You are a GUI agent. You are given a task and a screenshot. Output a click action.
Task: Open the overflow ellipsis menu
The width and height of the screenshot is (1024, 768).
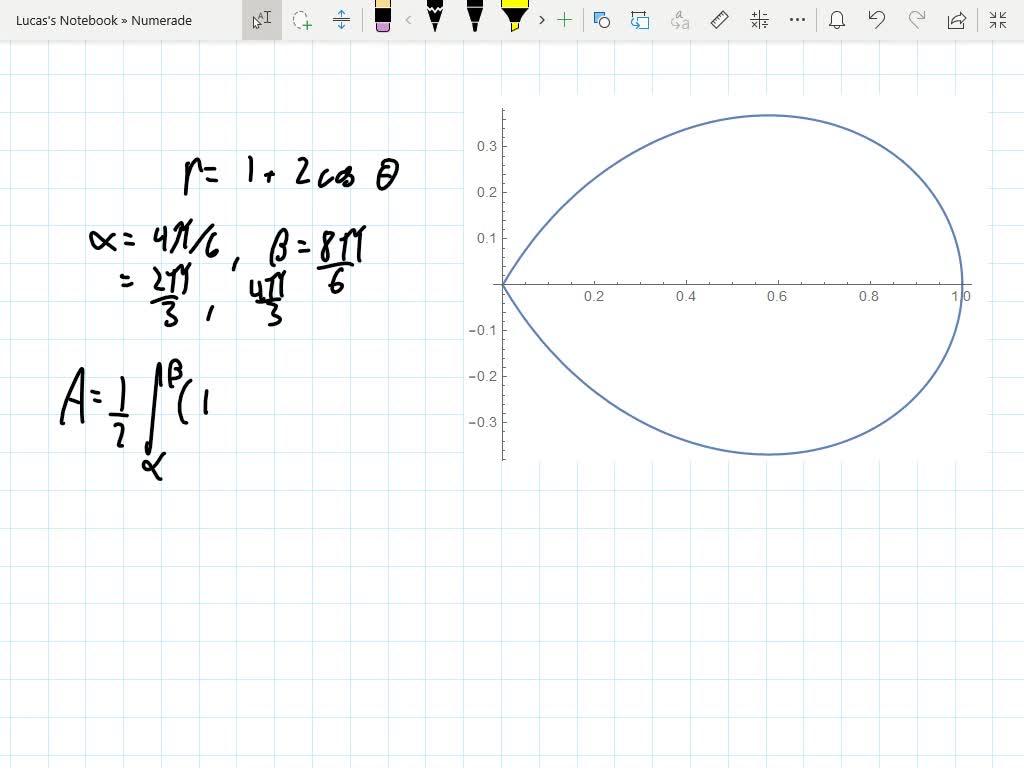point(797,20)
